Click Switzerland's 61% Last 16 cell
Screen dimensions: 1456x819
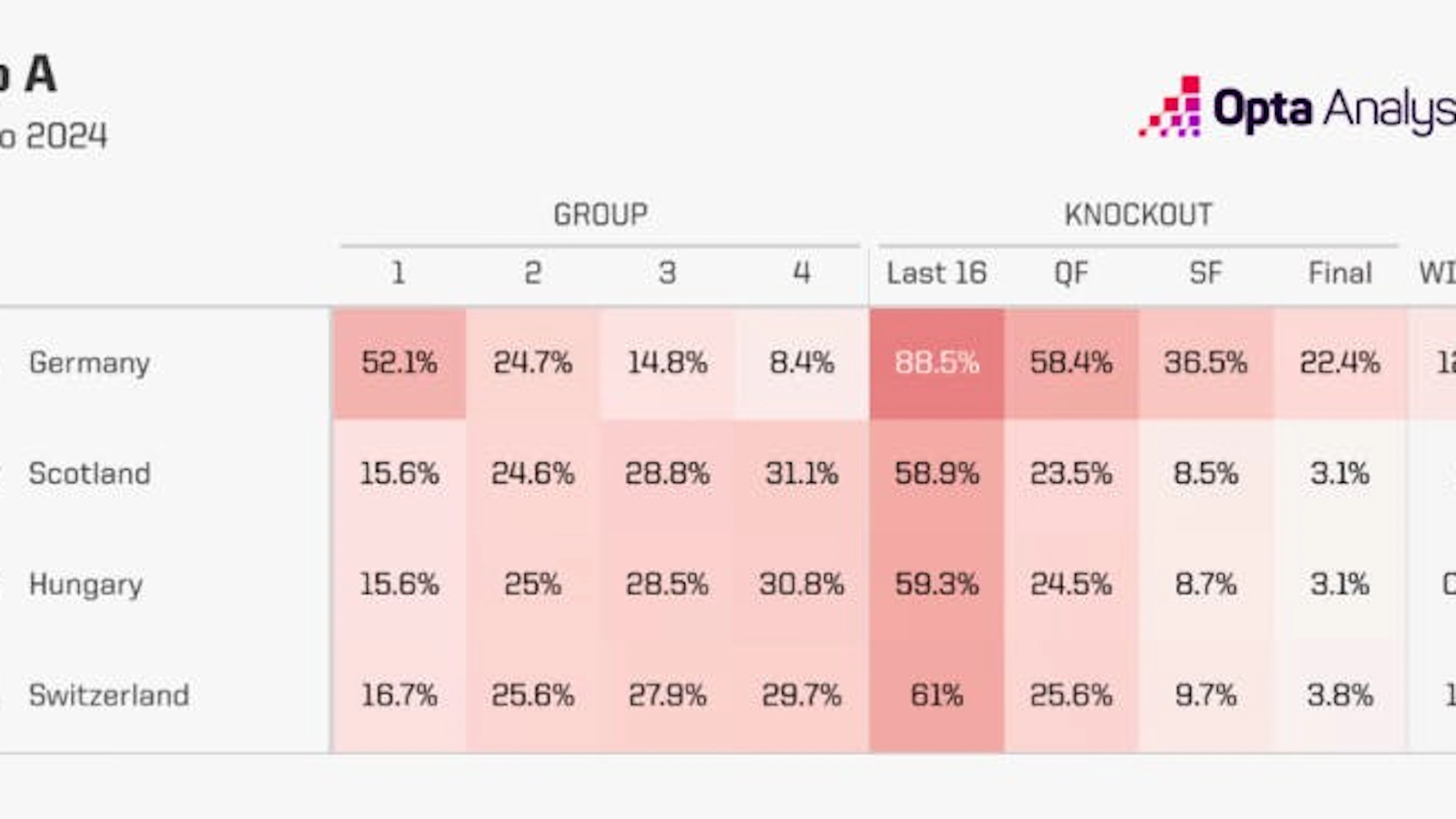(x=937, y=696)
